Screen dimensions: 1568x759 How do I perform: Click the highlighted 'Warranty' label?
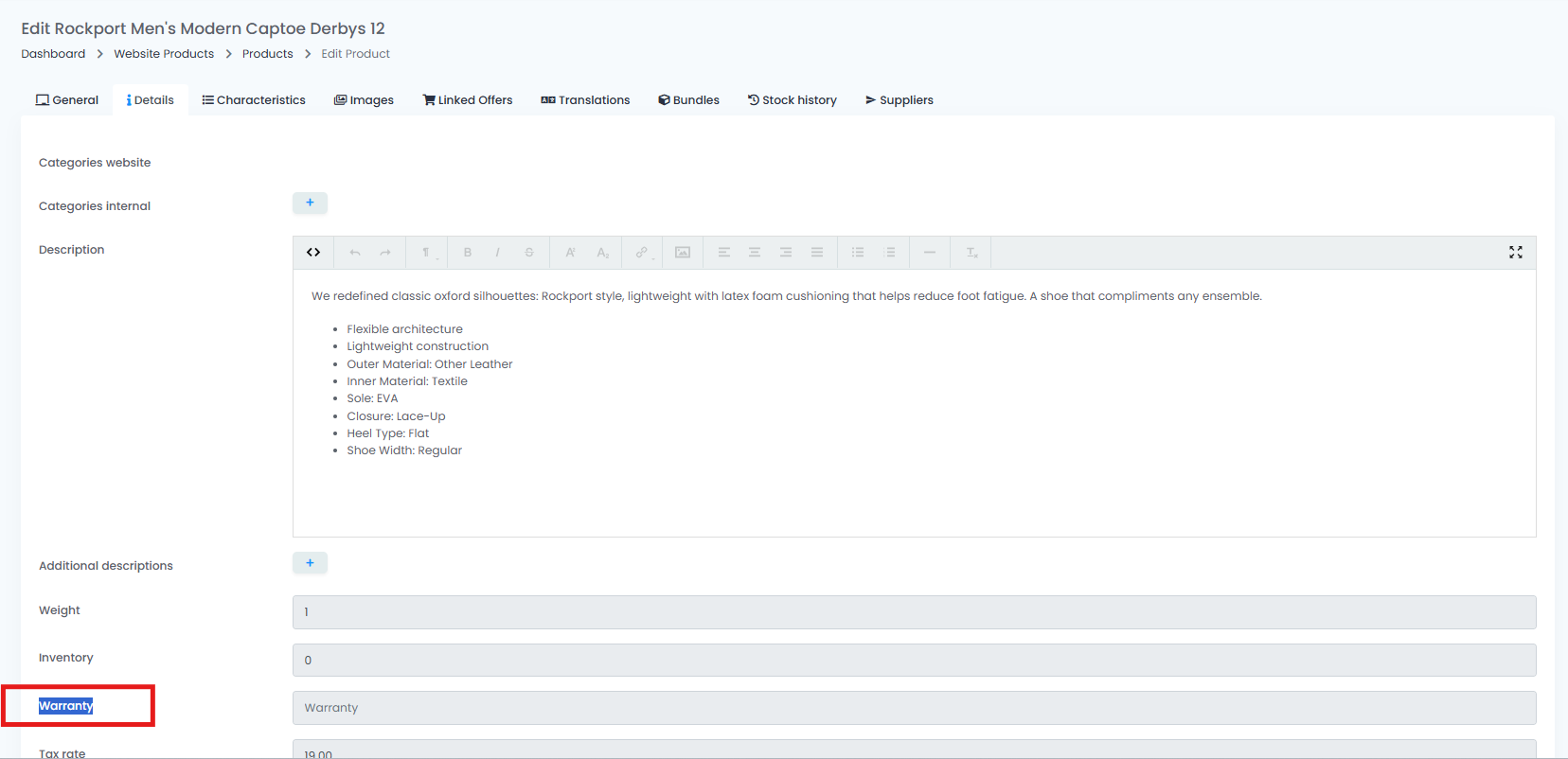click(65, 706)
